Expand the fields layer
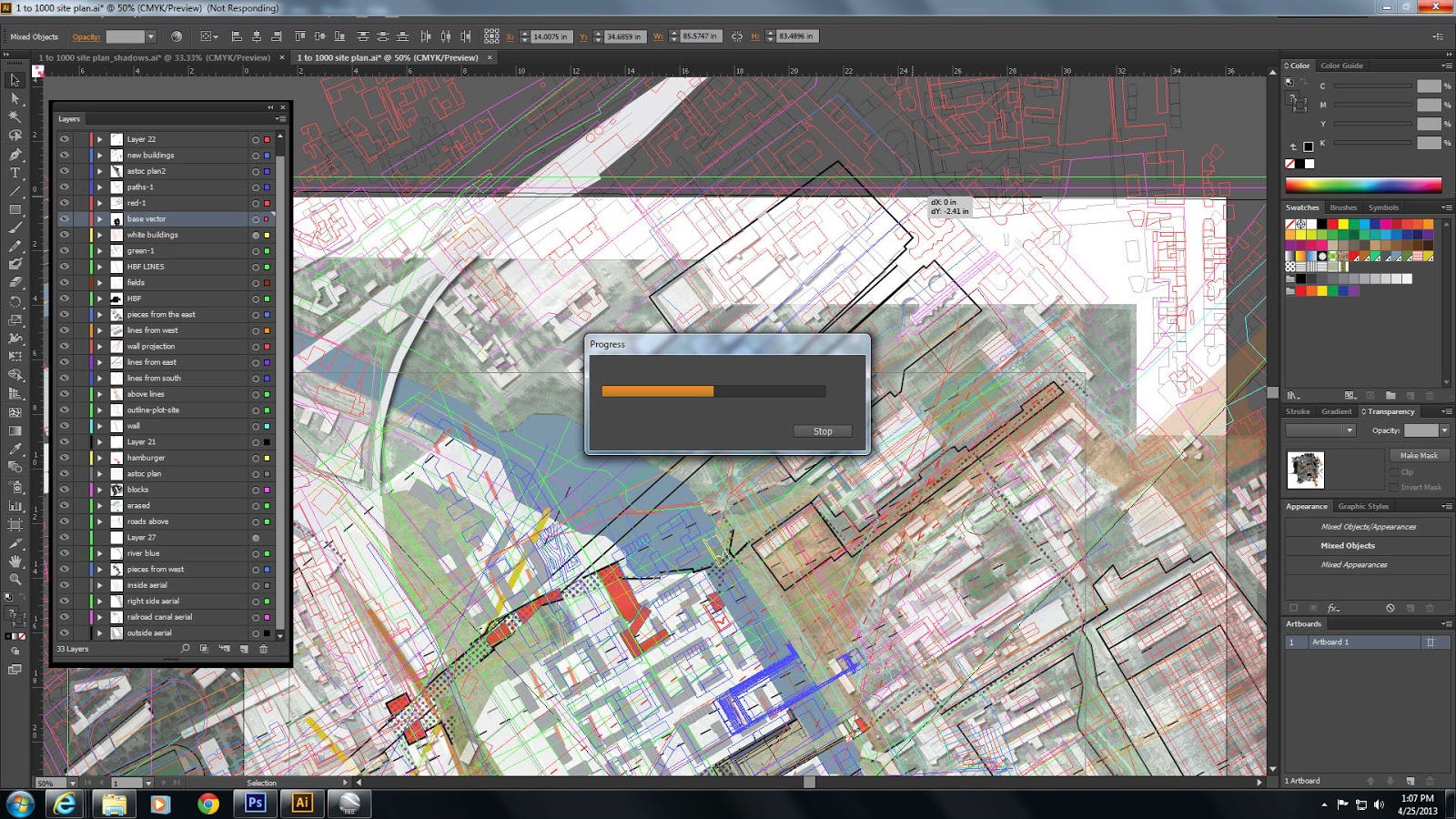Viewport: 1456px width, 819px height. (100, 283)
